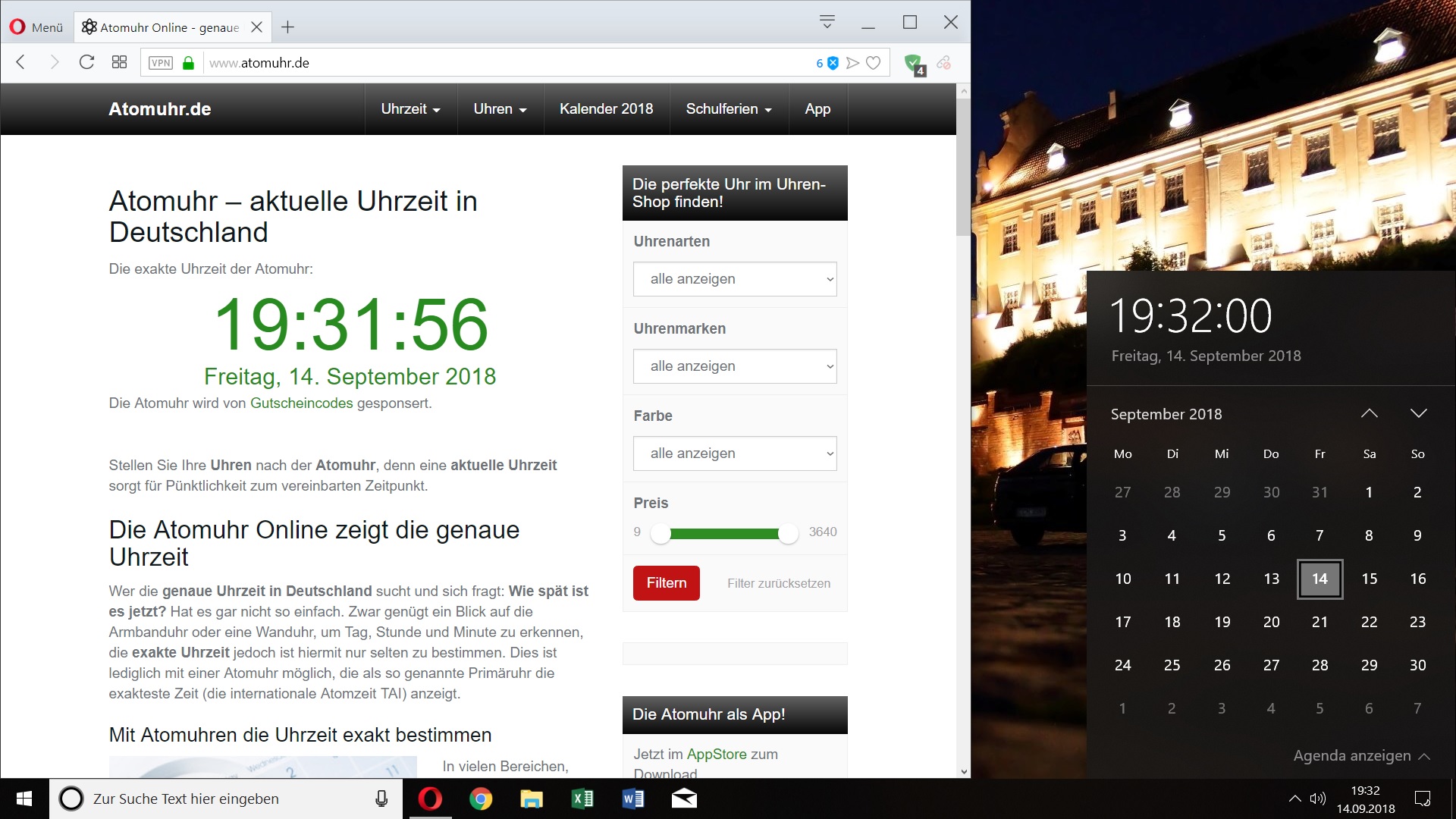Viewport: 1456px width, 819px height.
Task: Activate the Cortana microphone
Action: pos(381,799)
